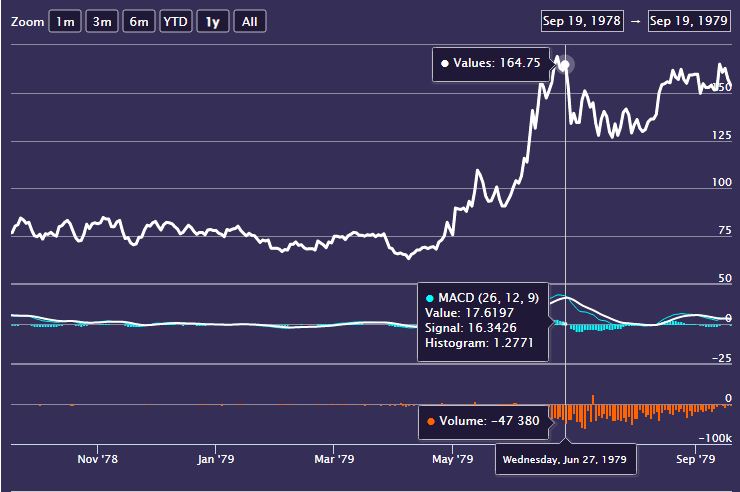Screen dimensions: 740x492
Task: Show All data range
Action: (x=249, y=22)
